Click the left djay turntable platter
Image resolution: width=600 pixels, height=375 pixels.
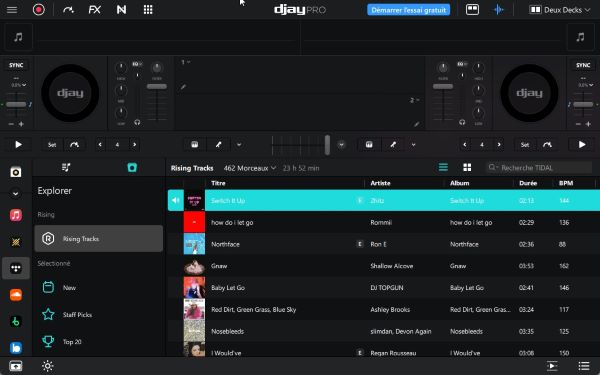[x=70, y=93]
